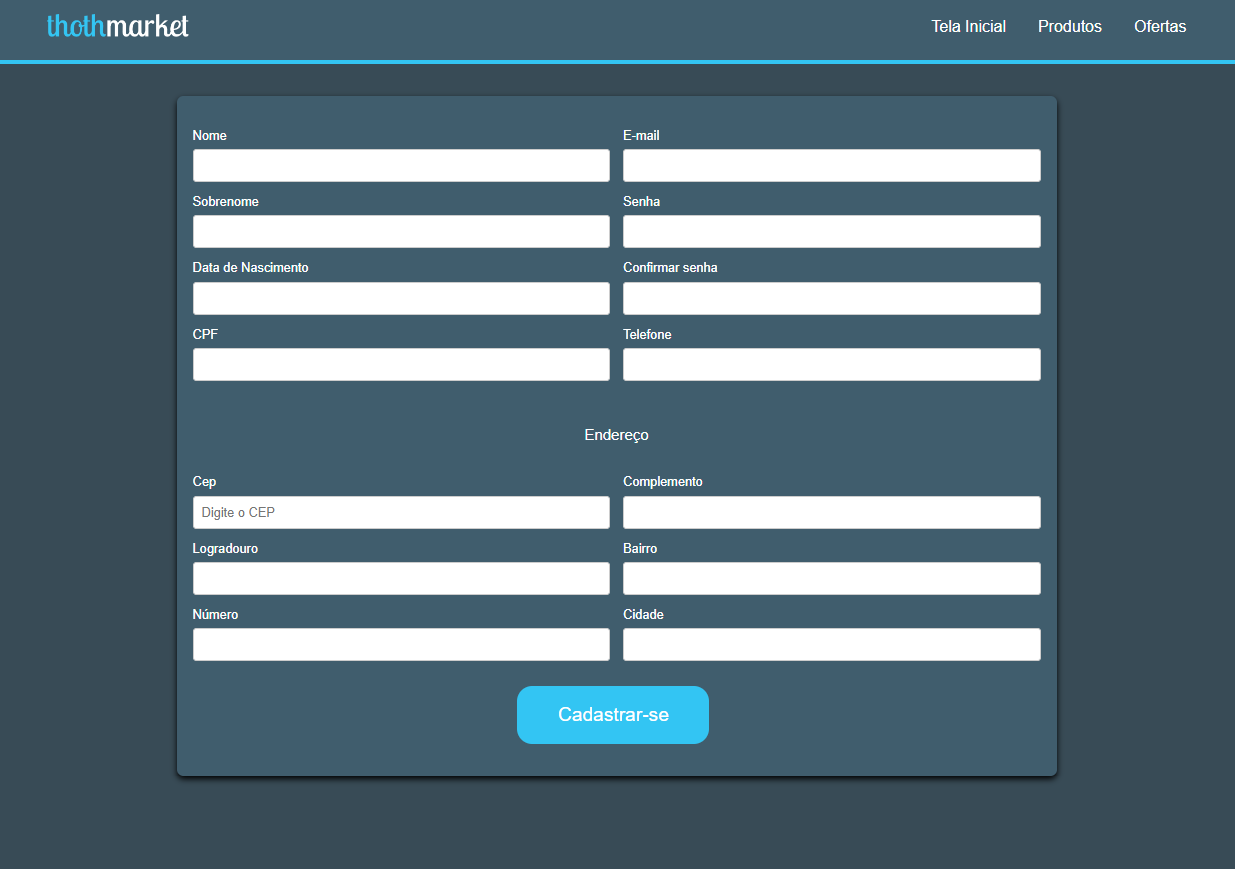Go to the Produtos page

point(1069,27)
